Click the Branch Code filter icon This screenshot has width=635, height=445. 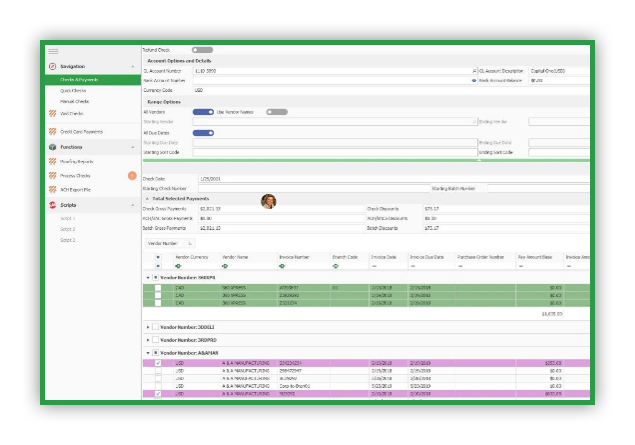pos(335,266)
